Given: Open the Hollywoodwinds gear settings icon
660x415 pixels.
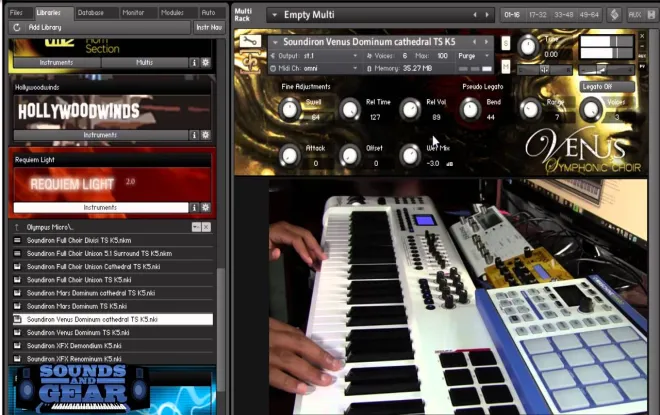Looking at the screenshot, I should [x=205, y=135].
